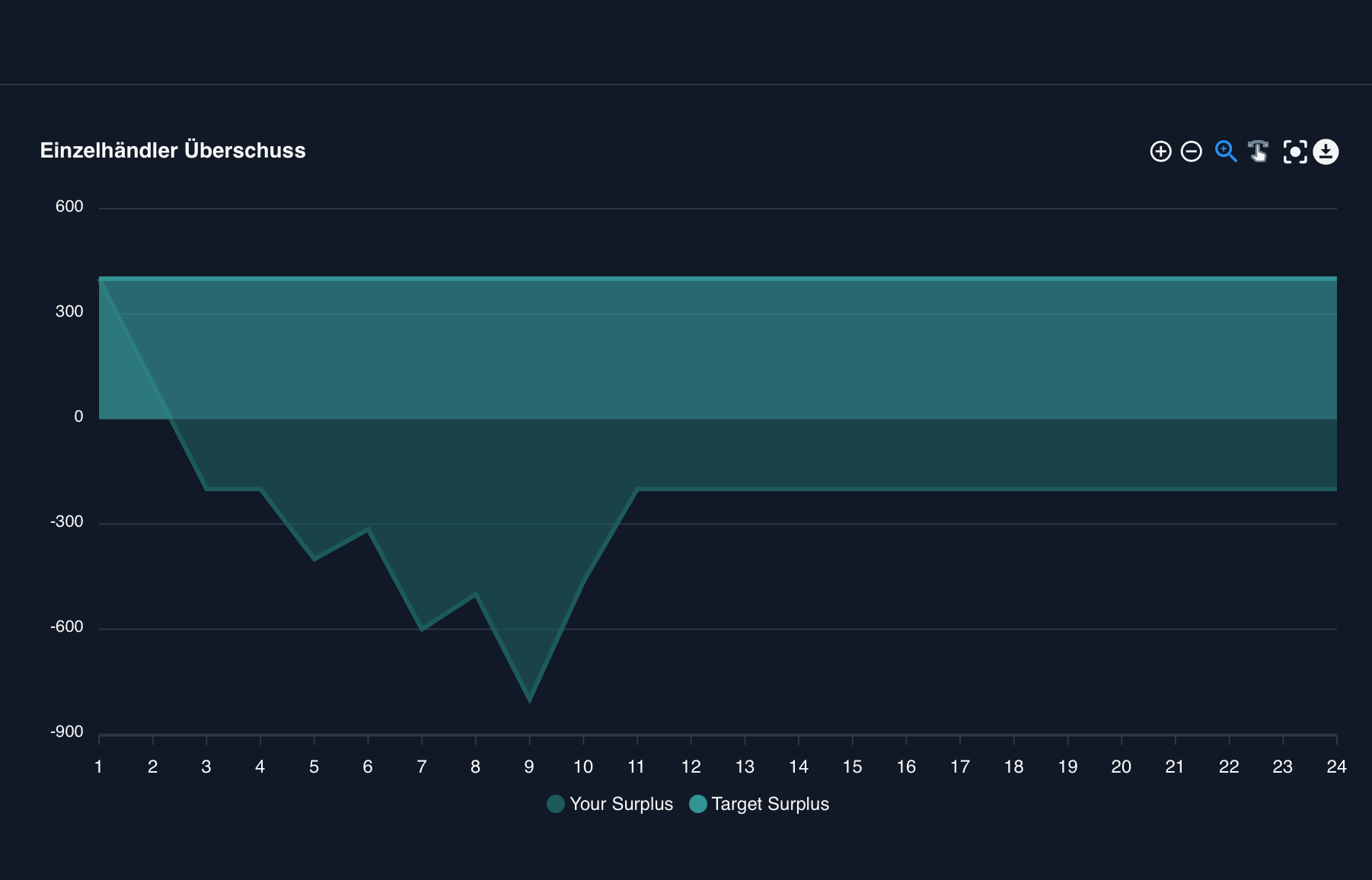
Task: Click the zoom in plus icon
Action: pyautogui.click(x=1160, y=151)
